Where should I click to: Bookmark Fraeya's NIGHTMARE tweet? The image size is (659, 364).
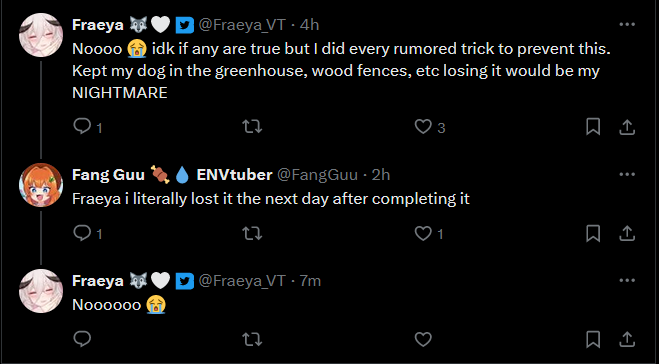593,127
